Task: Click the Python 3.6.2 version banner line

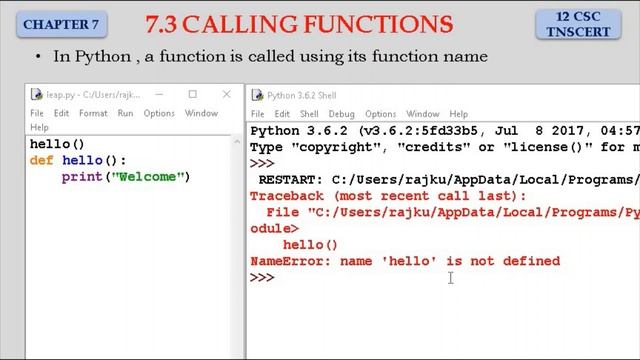Action: click(x=445, y=131)
